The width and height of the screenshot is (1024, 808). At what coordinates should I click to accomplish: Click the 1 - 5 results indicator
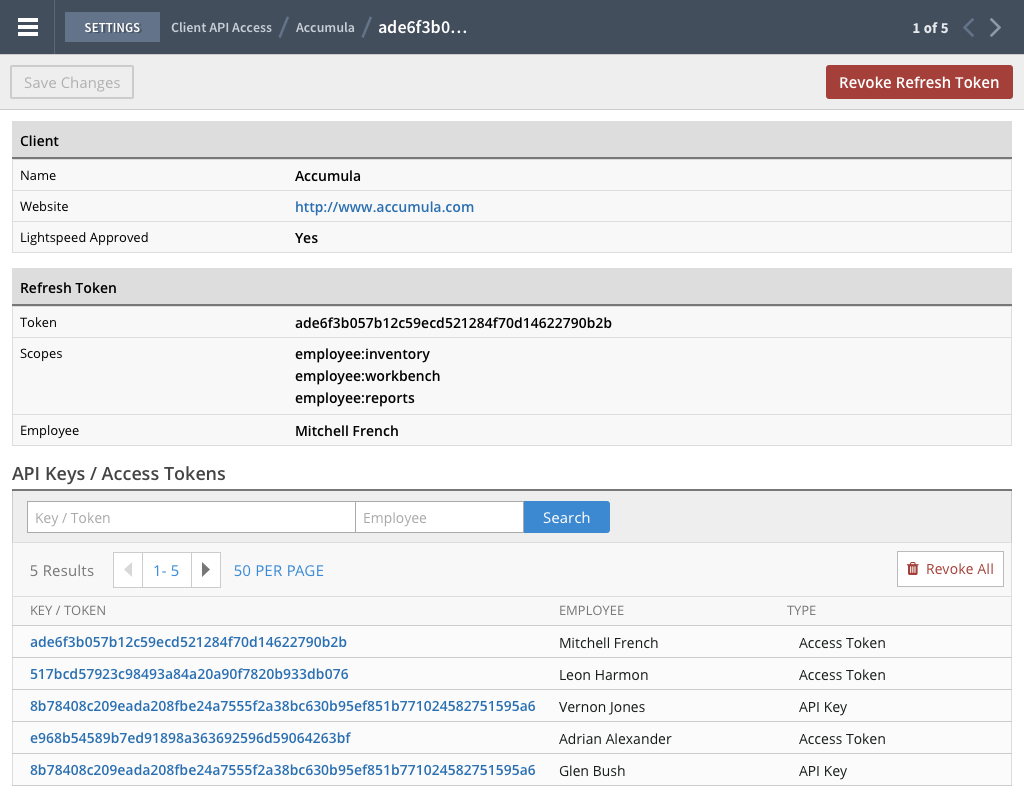pos(166,569)
